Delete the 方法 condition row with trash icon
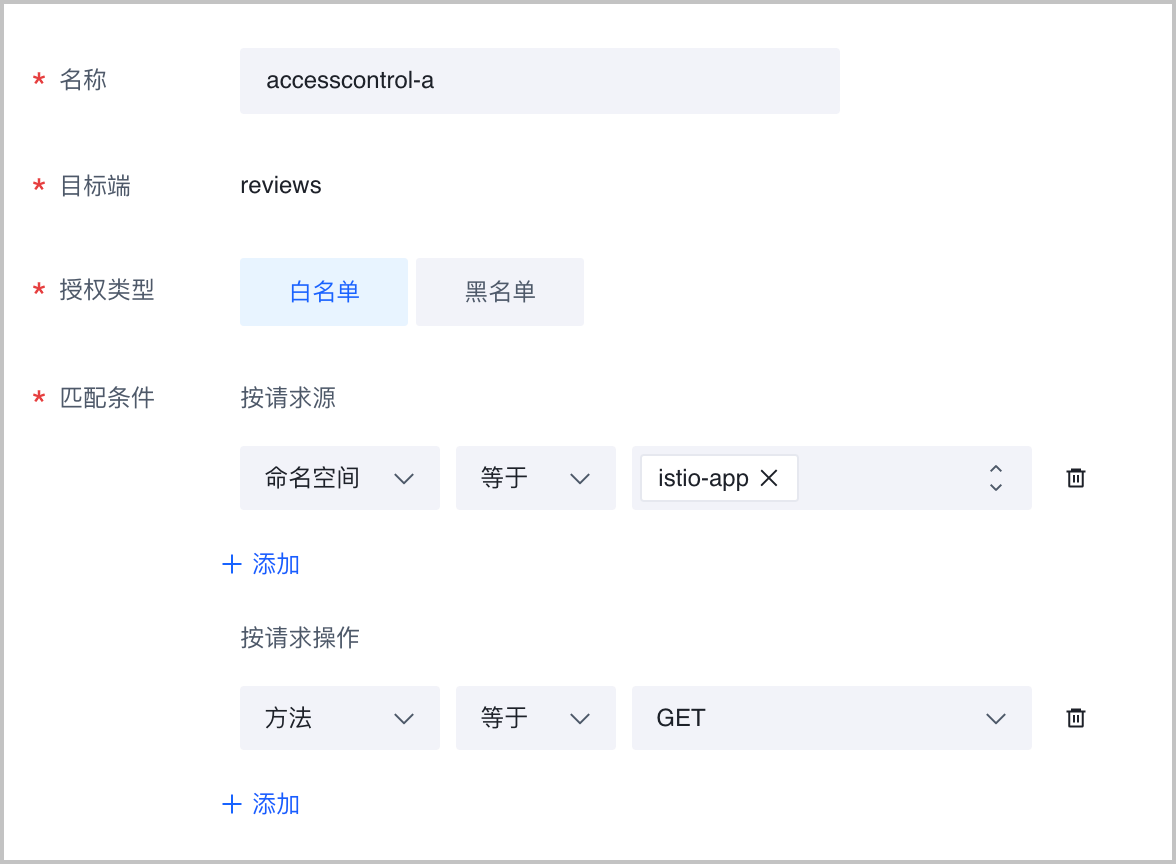The width and height of the screenshot is (1176, 864). (x=1076, y=718)
